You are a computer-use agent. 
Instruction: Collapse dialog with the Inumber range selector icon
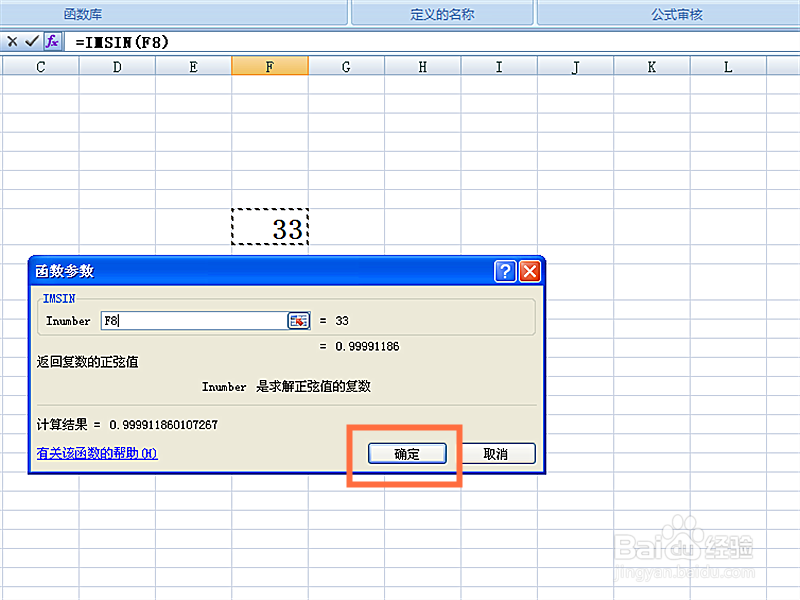point(298,321)
